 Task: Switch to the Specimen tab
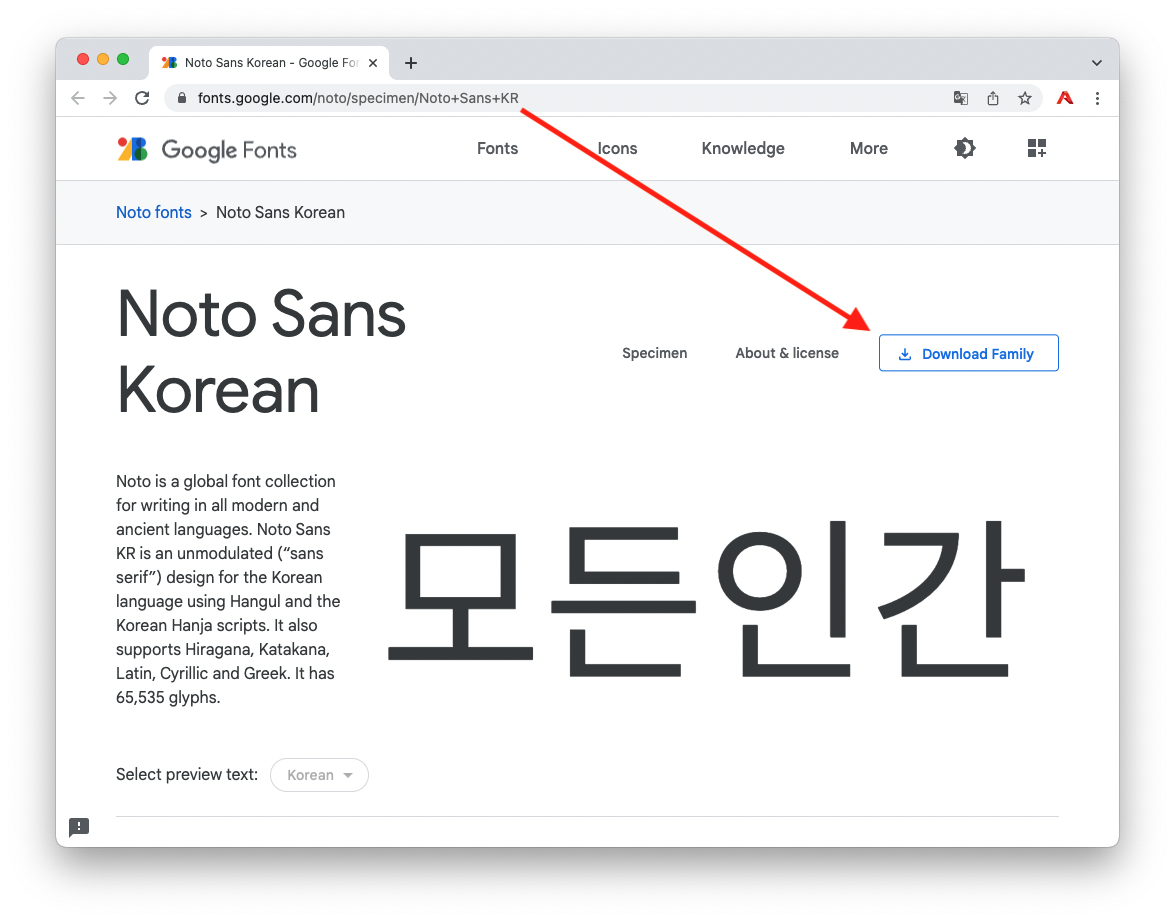click(654, 353)
